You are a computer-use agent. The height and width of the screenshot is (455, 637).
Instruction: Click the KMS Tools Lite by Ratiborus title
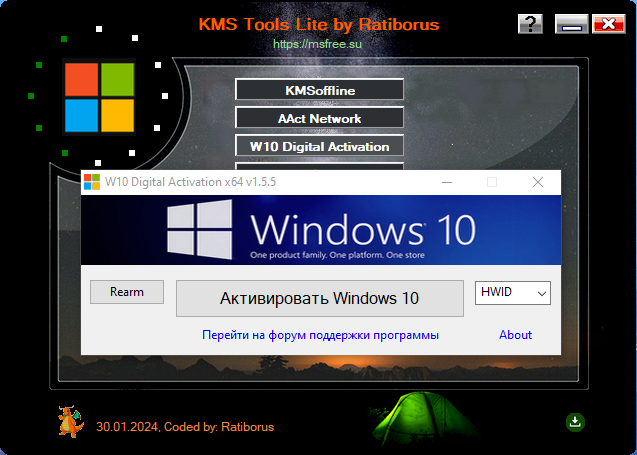click(x=319, y=24)
